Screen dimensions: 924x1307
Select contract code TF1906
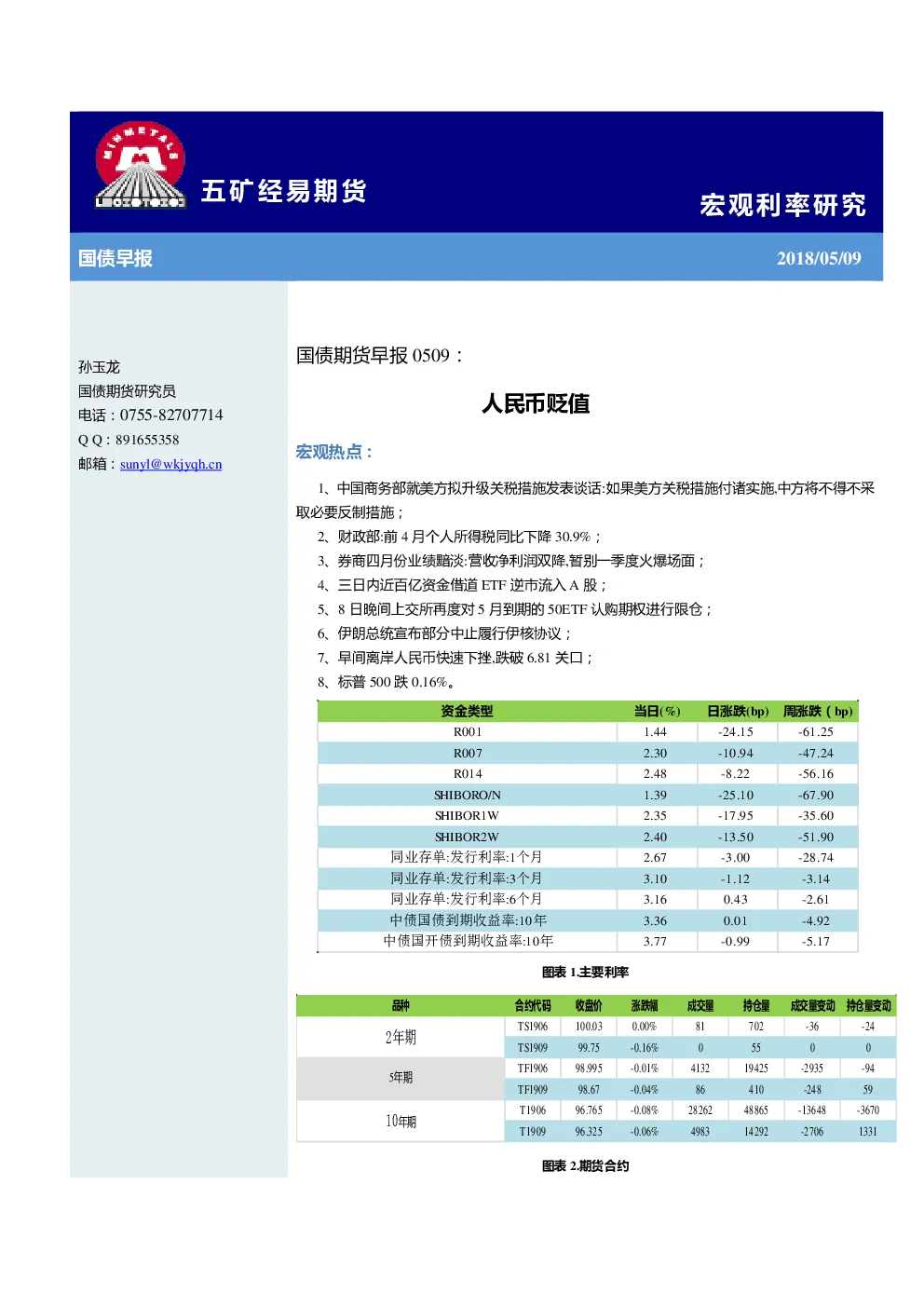click(x=533, y=1069)
